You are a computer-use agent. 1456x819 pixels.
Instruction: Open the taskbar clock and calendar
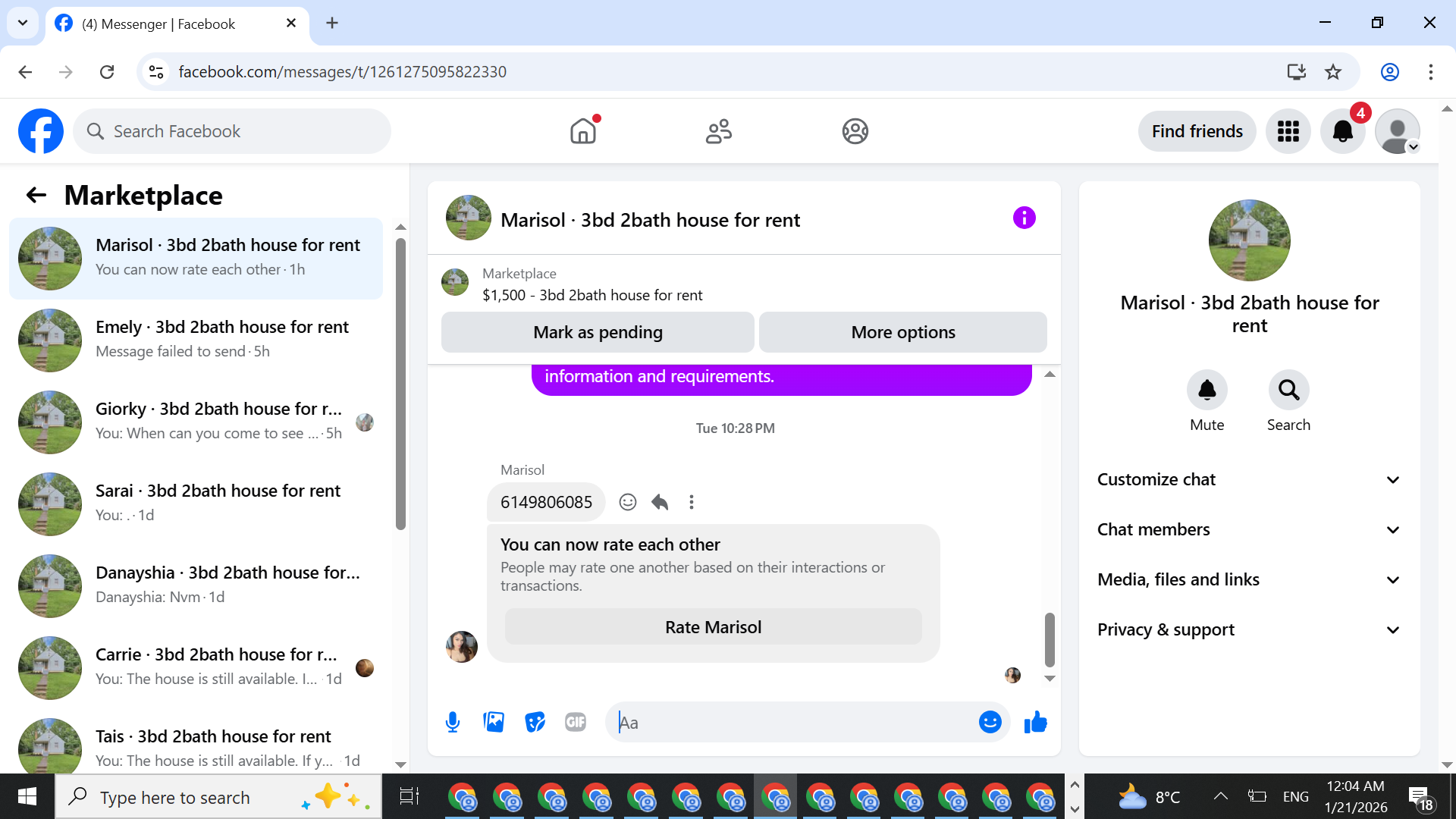(1356, 796)
